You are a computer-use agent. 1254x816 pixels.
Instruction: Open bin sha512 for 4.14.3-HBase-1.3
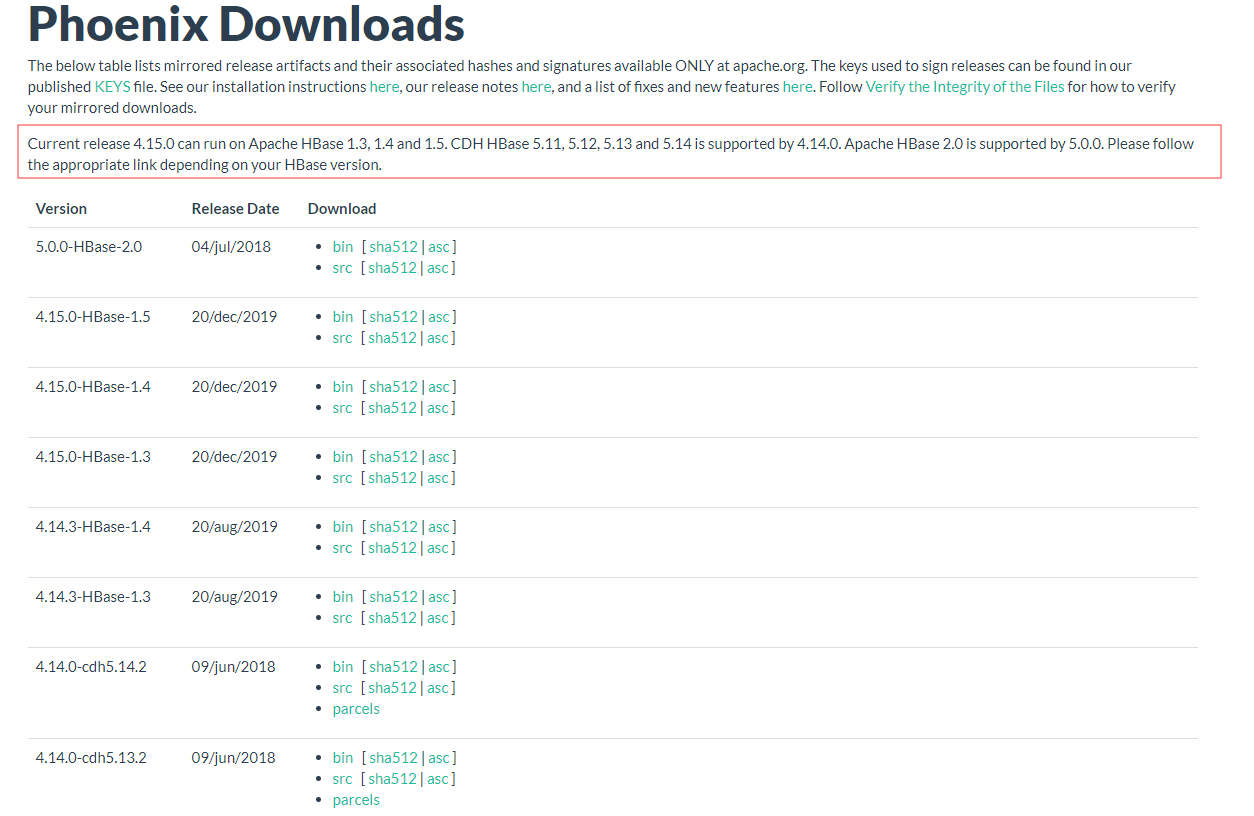393,597
